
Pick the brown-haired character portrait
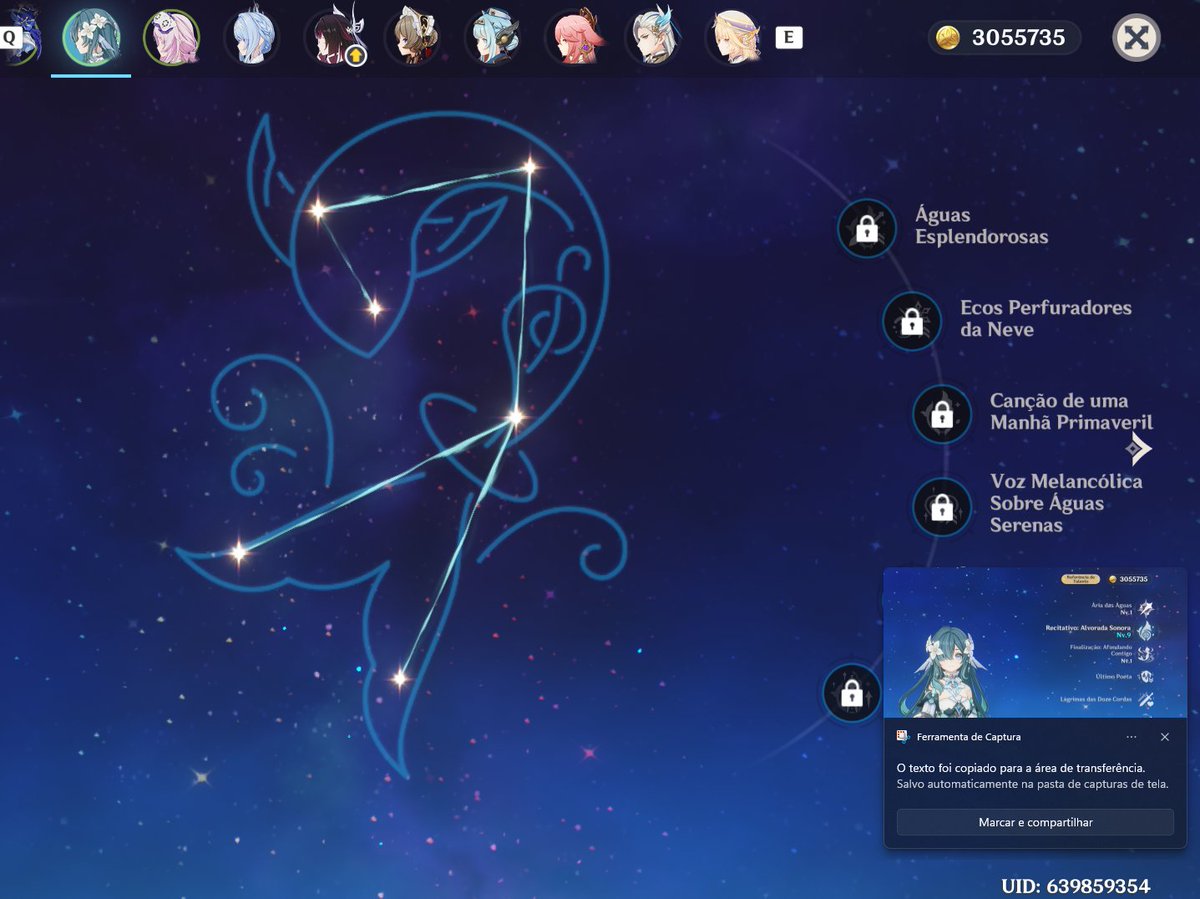point(412,38)
